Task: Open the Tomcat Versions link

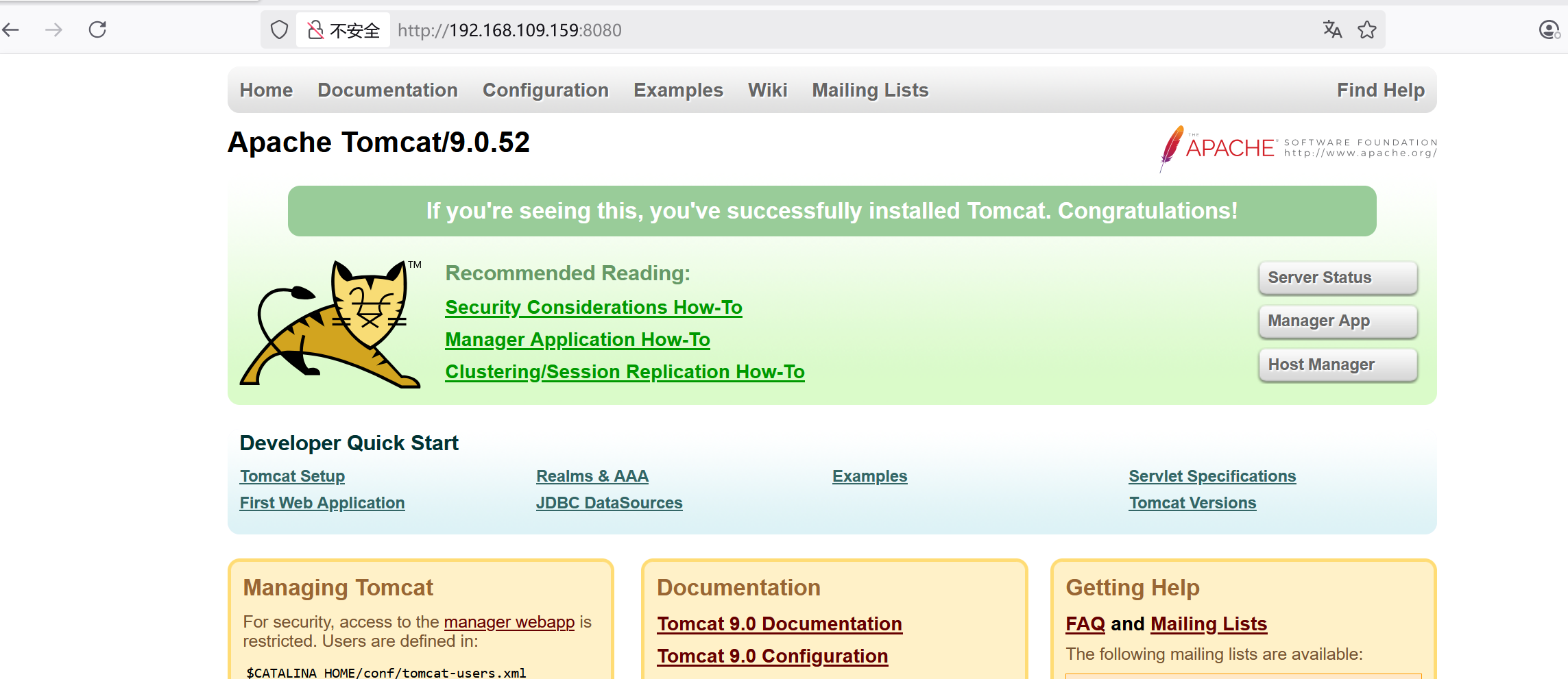Action: tap(1192, 503)
